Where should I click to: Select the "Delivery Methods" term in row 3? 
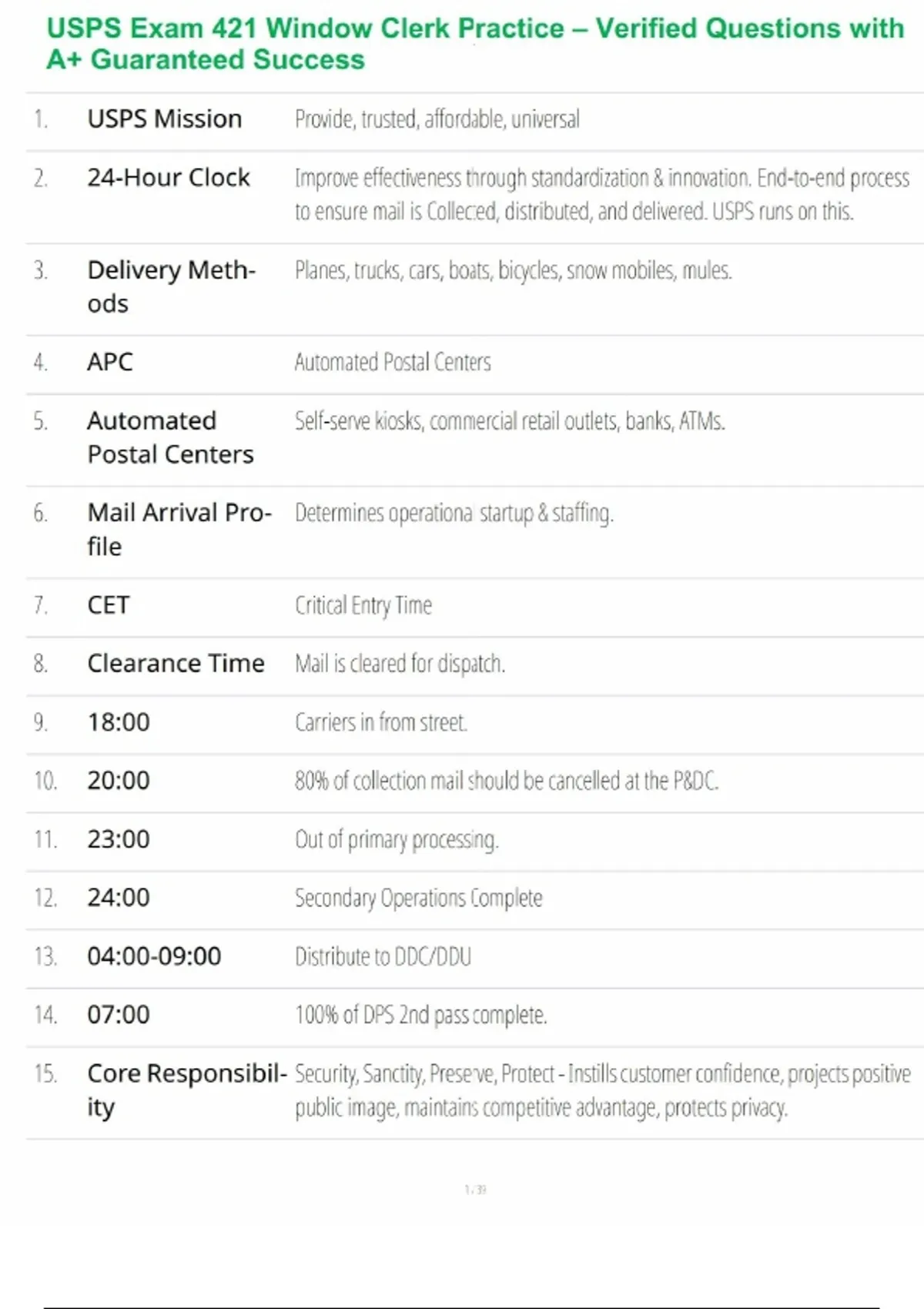(171, 286)
